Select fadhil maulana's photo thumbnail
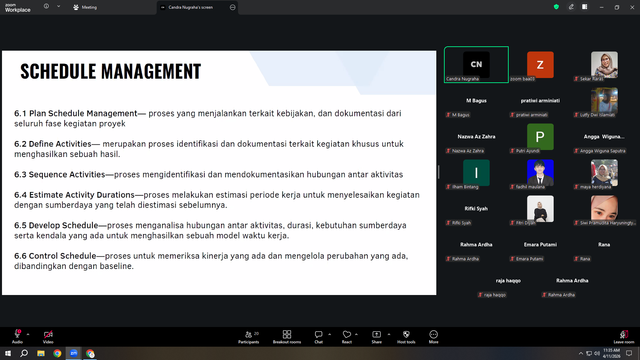Viewport: 640px width, 360px height. click(540, 173)
